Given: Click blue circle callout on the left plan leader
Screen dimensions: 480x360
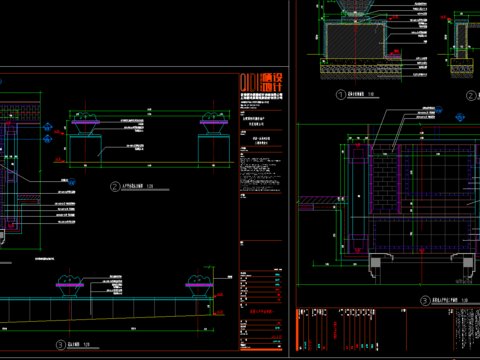Looking at the screenshot, I should coord(72,182).
